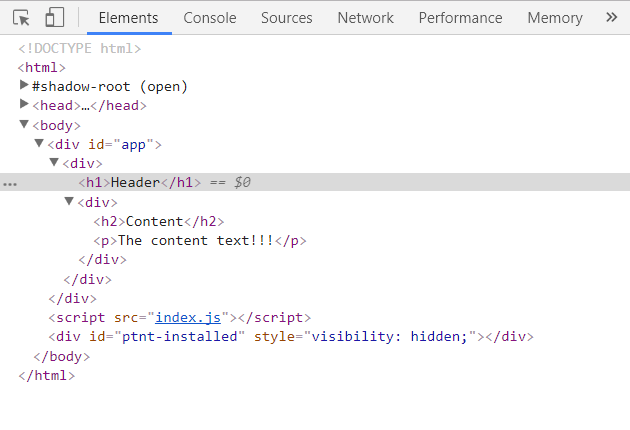This screenshot has width=630, height=430.
Task: Expand the #shadow-root (open) node
Action: pyautogui.click(x=24, y=85)
